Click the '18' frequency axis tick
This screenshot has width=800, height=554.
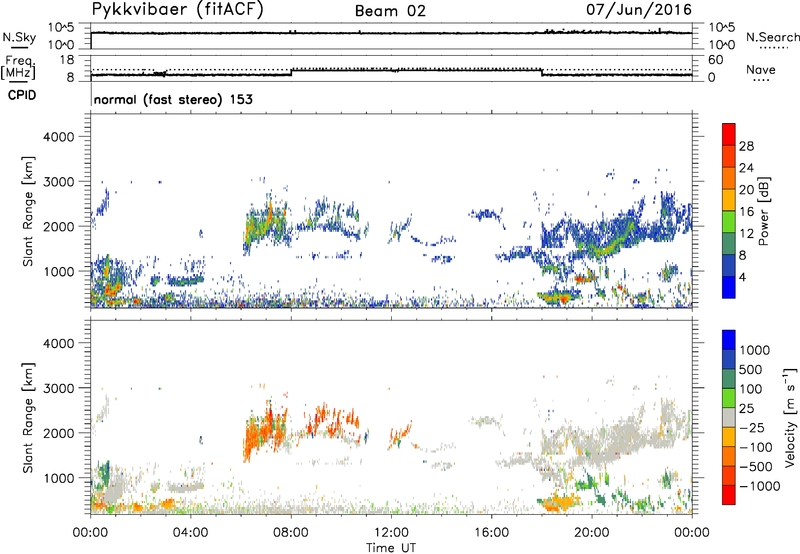pyautogui.click(x=67, y=60)
